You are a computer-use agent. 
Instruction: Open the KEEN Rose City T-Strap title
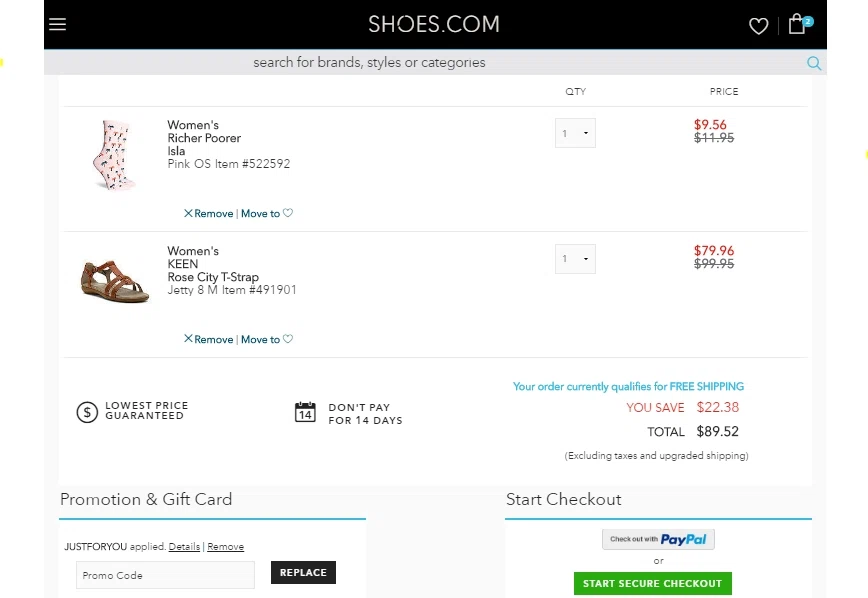tap(213, 264)
